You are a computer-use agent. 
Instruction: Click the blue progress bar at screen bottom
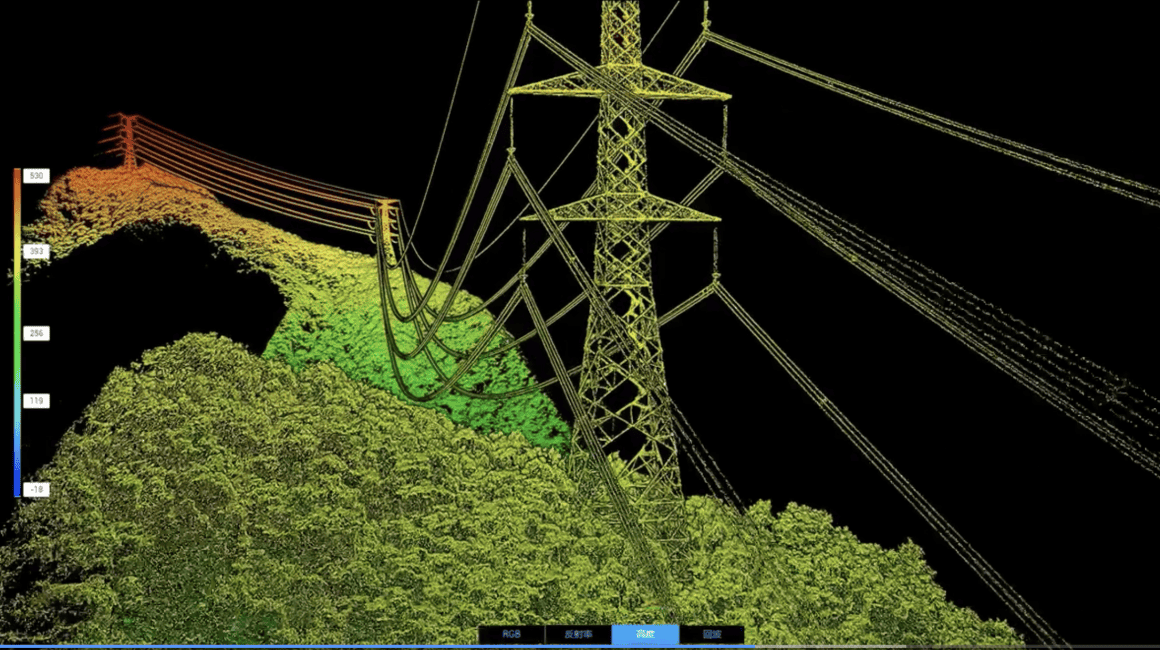[x=580, y=647]
